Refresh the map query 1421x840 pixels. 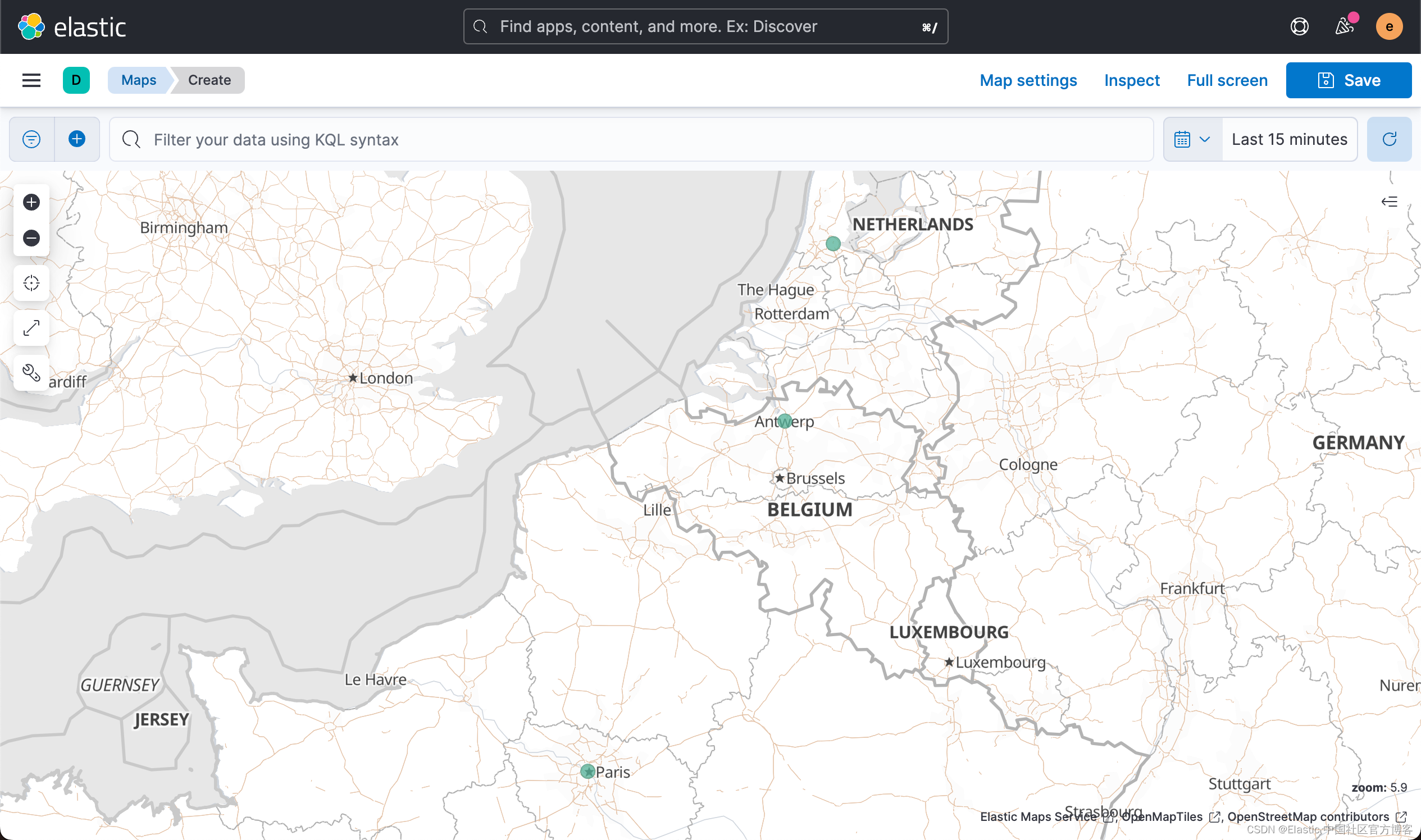click(1389, 139)
